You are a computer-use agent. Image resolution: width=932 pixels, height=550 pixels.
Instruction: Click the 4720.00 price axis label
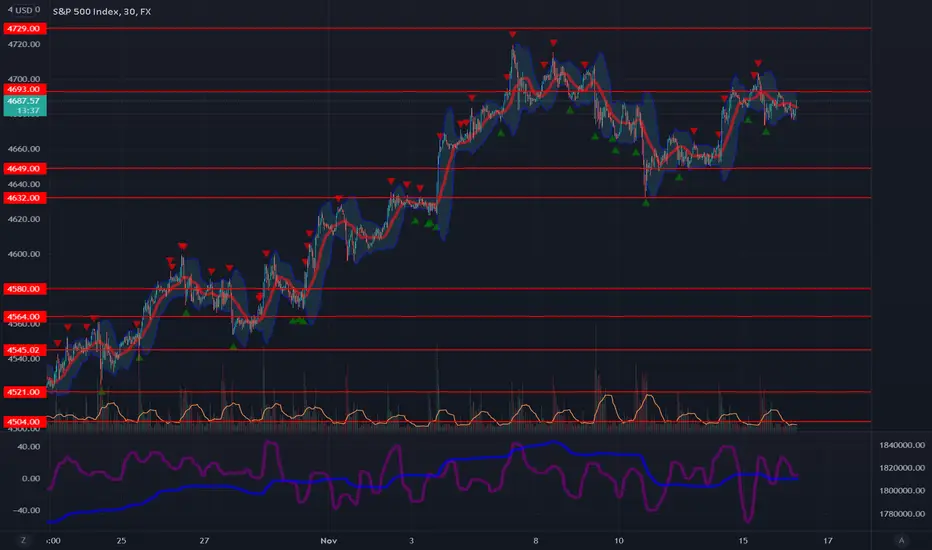24,45
